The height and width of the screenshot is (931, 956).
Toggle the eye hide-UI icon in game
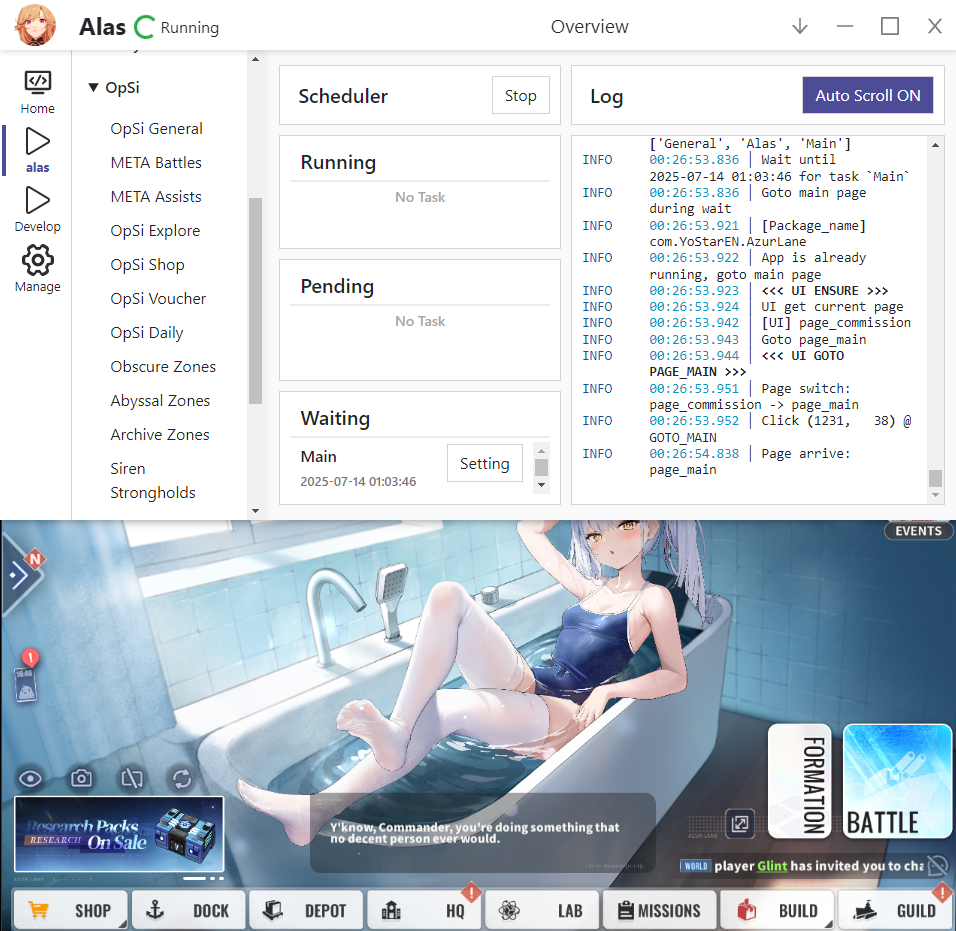point(30,779)
